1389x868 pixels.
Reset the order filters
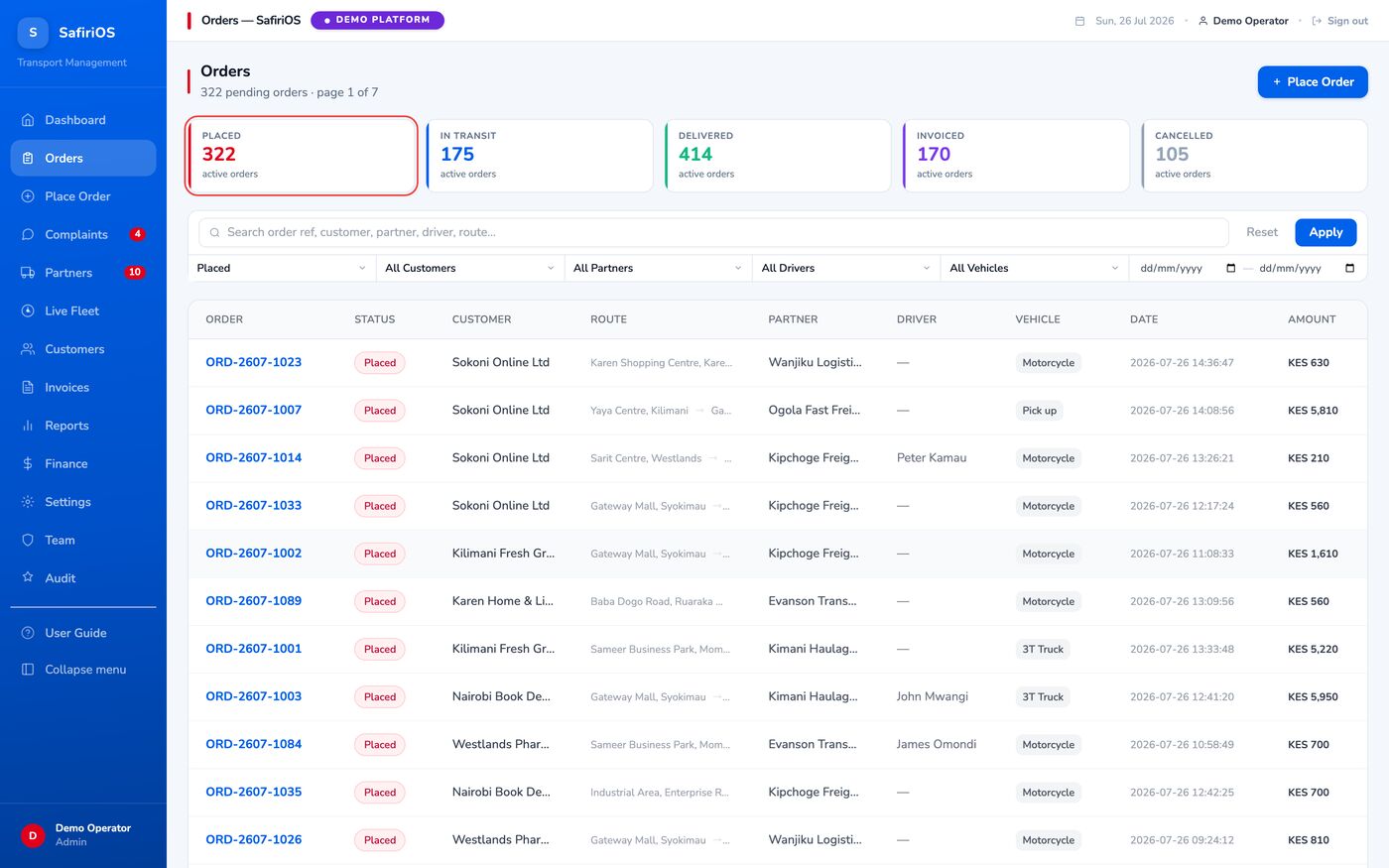click(1262, 232)
